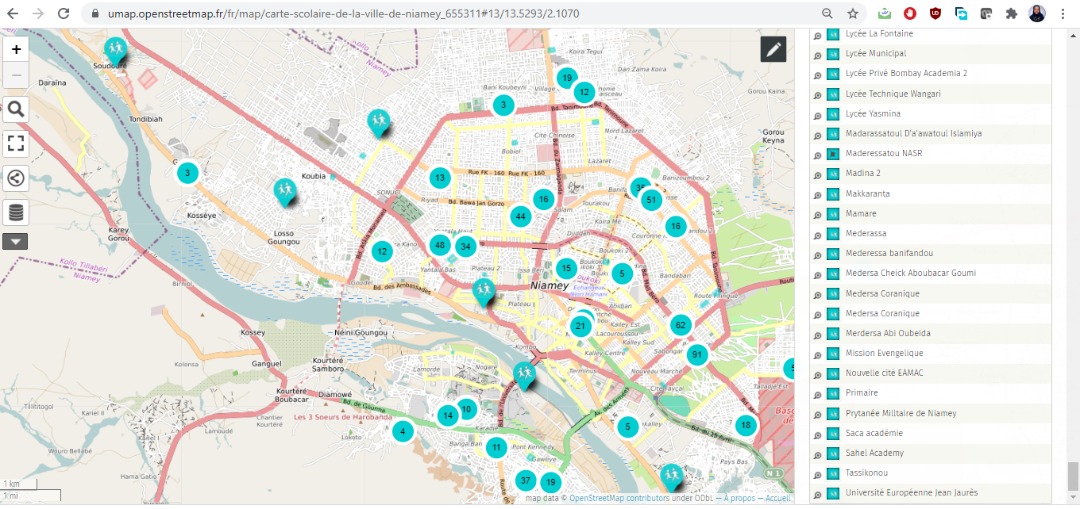Viewport: 1080px width, 509px height.
Task: Select Nouvelle cité EAMAC entry
Action: [x=884, y=373]
